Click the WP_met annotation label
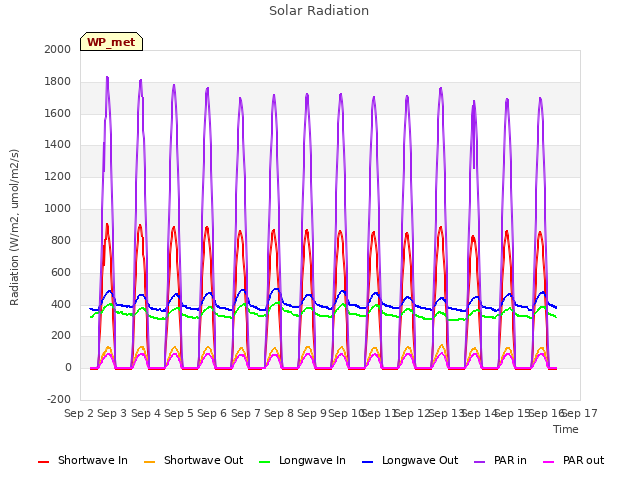The image size is (640, 480). pos(111,42)
